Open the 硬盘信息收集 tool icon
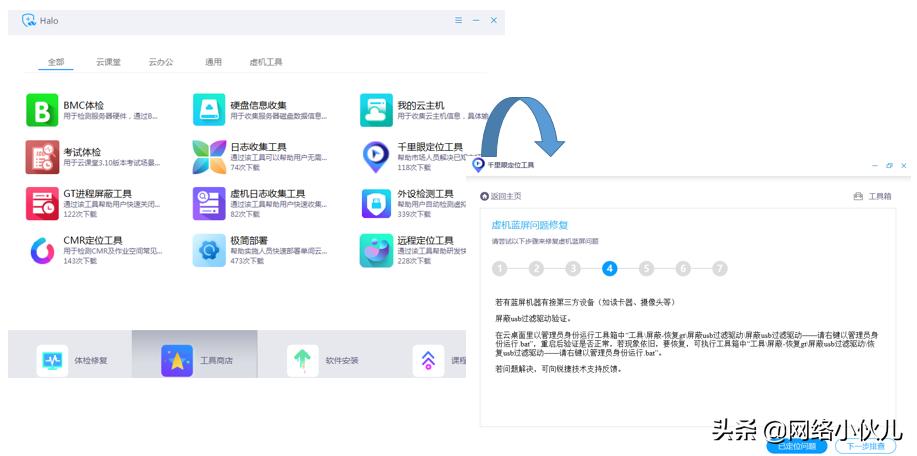Image resolution: width=917 pixels, height=456 pixels. (209, 109)
